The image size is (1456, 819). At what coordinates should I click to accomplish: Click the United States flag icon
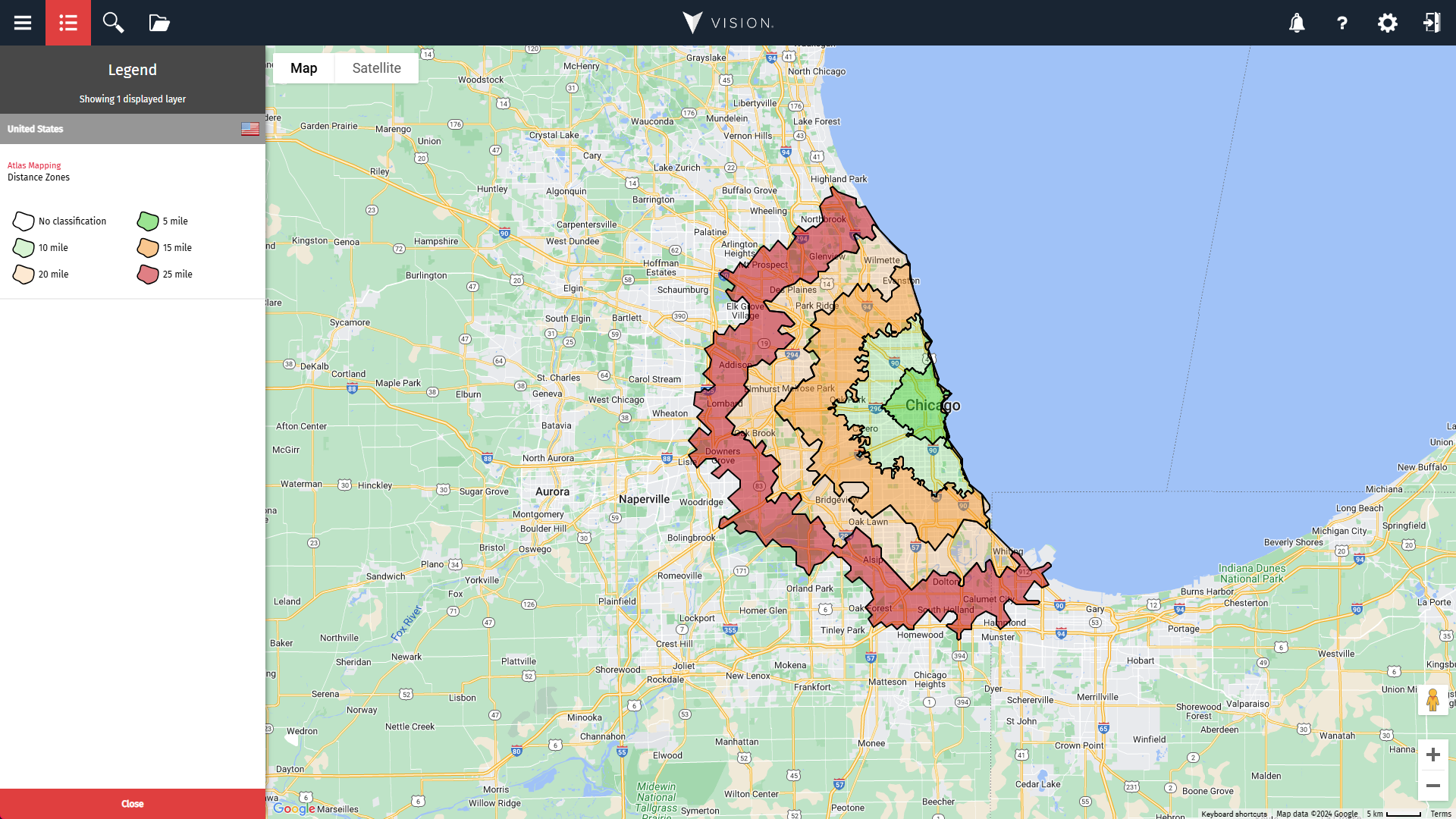click(x=250, y=129)
